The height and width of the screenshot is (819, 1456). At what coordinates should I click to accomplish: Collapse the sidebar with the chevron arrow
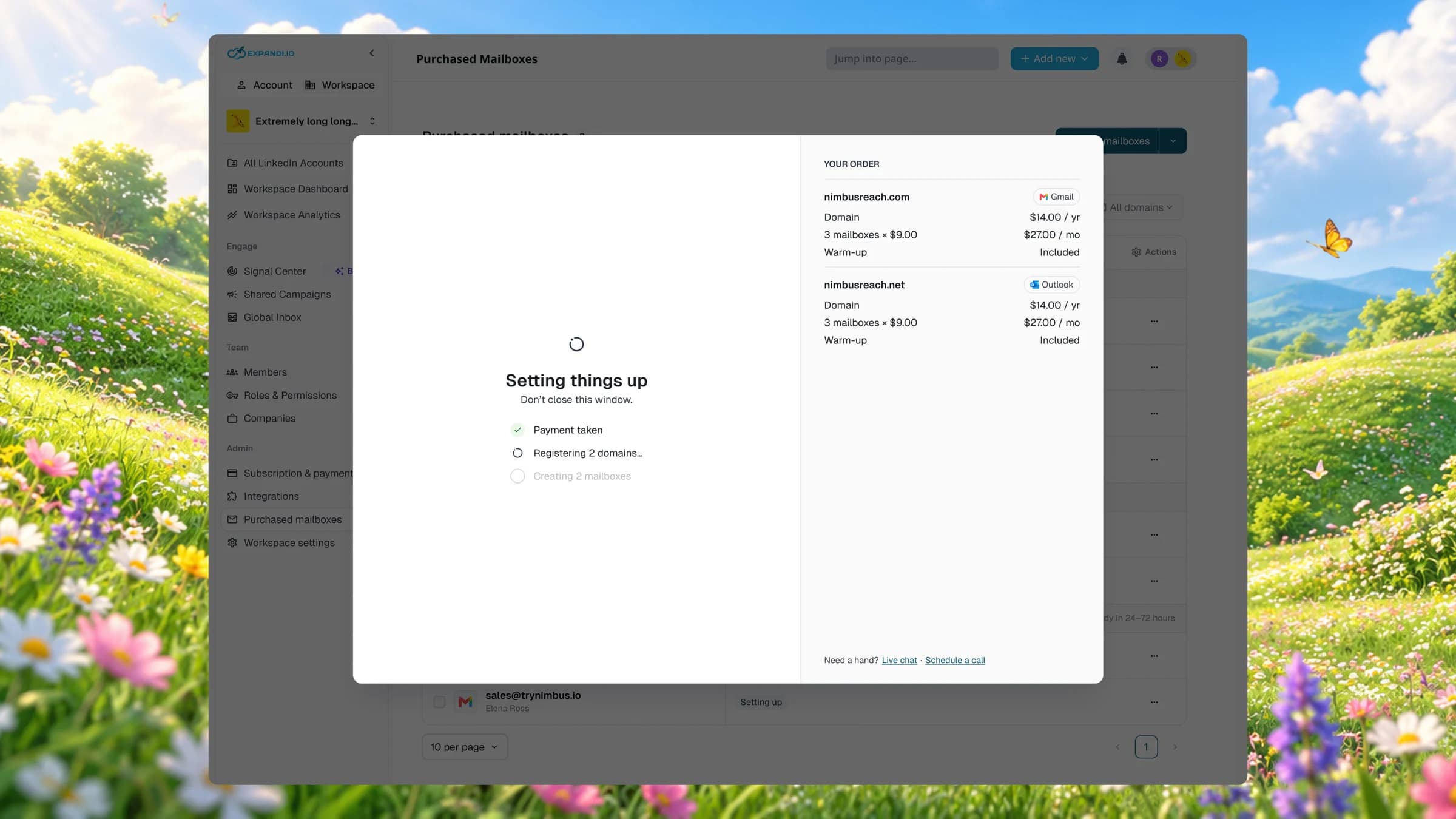click(x=372, y=53)
